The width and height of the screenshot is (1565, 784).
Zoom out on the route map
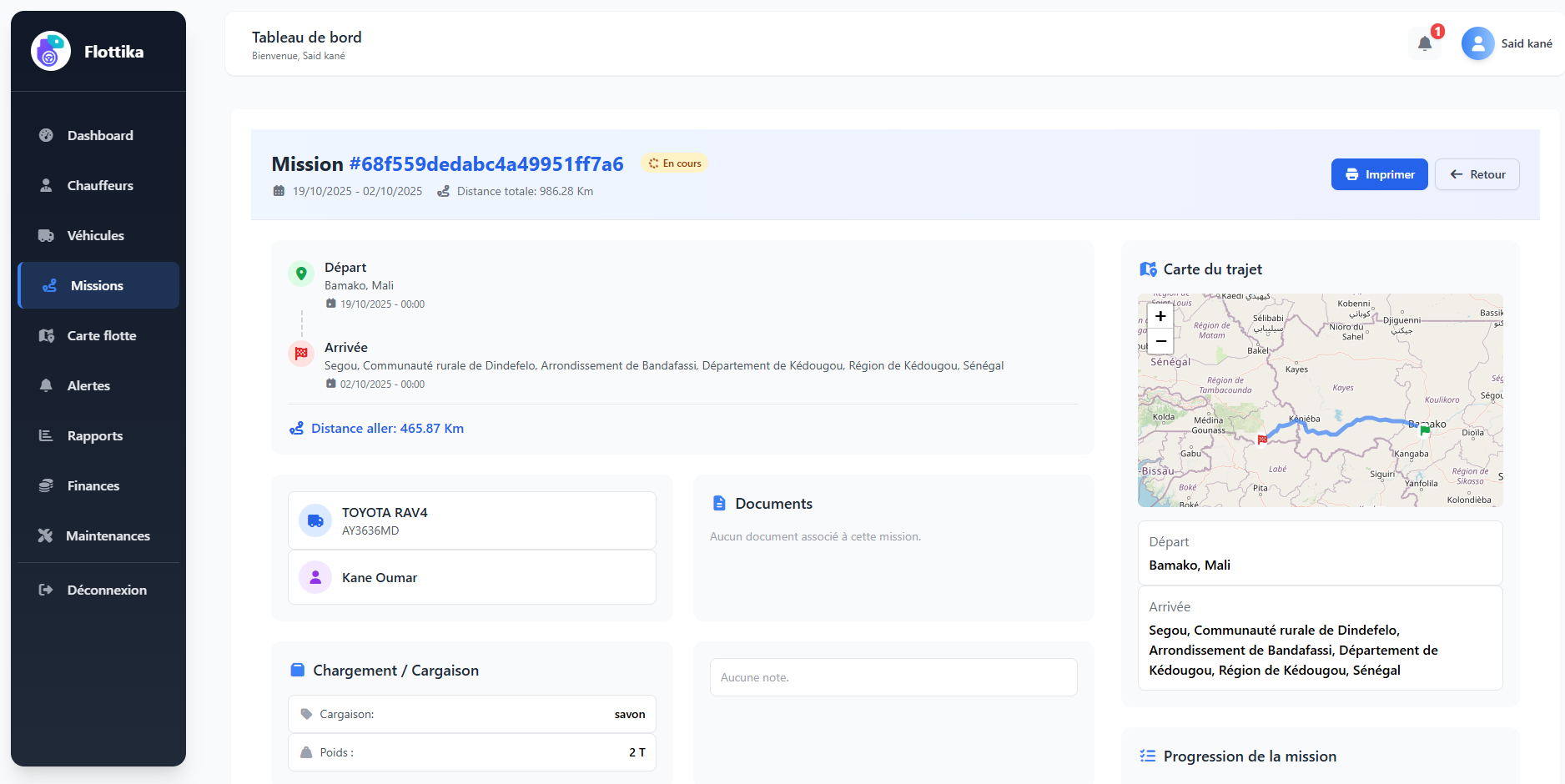(x=1160, y=341)
